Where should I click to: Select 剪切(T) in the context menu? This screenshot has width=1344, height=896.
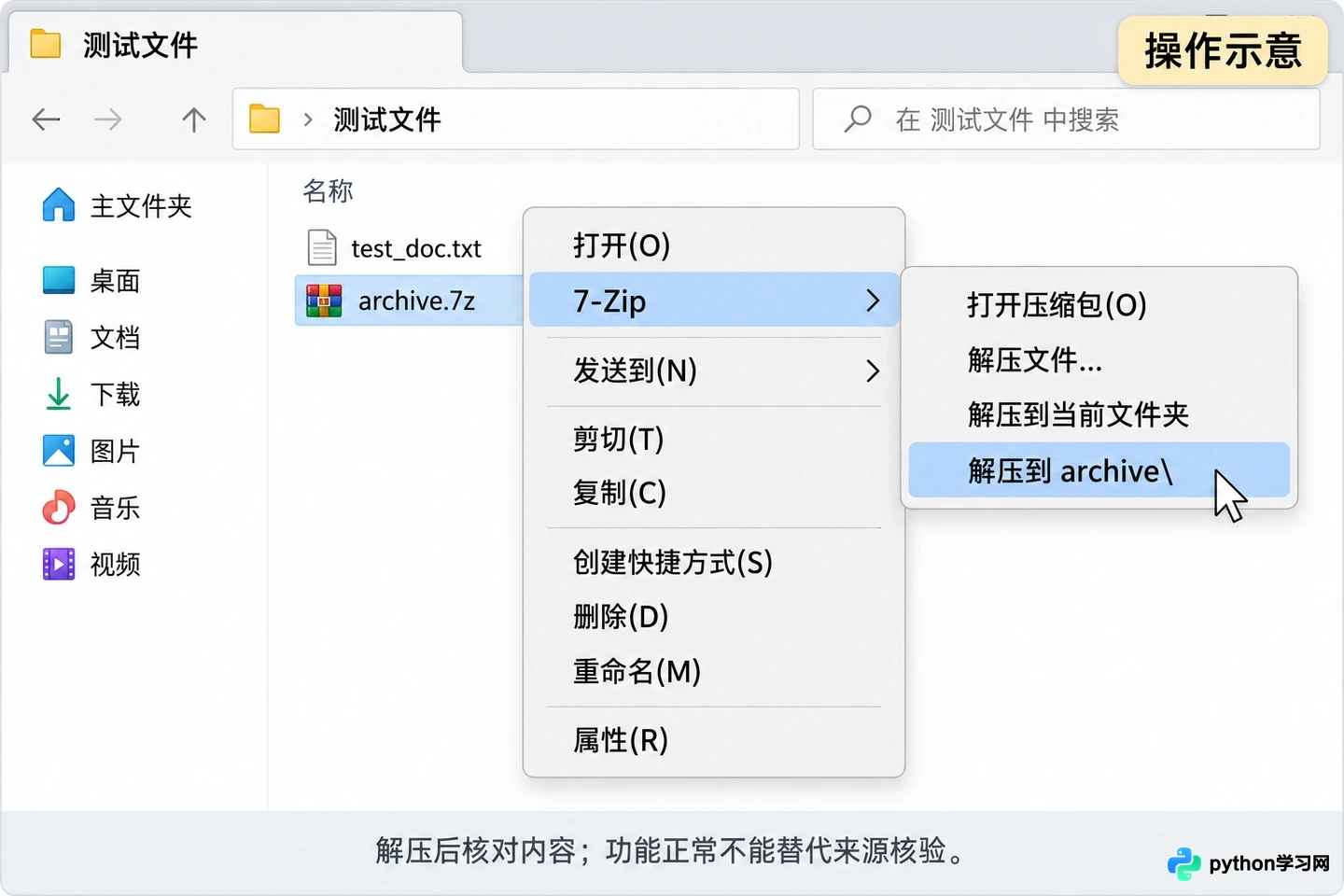coord(714,439)
